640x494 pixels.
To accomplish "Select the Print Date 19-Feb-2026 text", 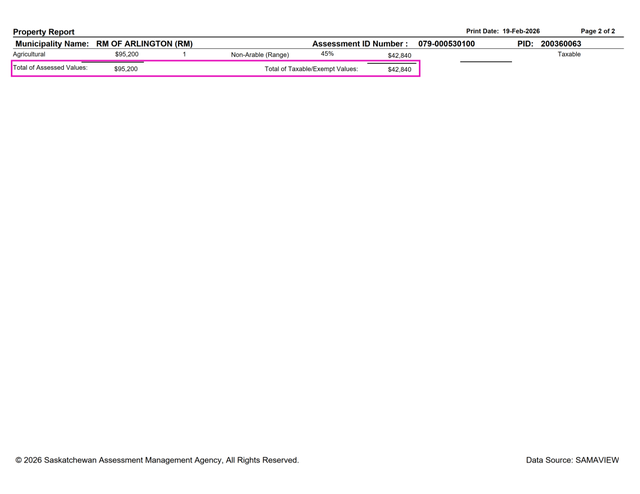I will (x=502, y=31).
